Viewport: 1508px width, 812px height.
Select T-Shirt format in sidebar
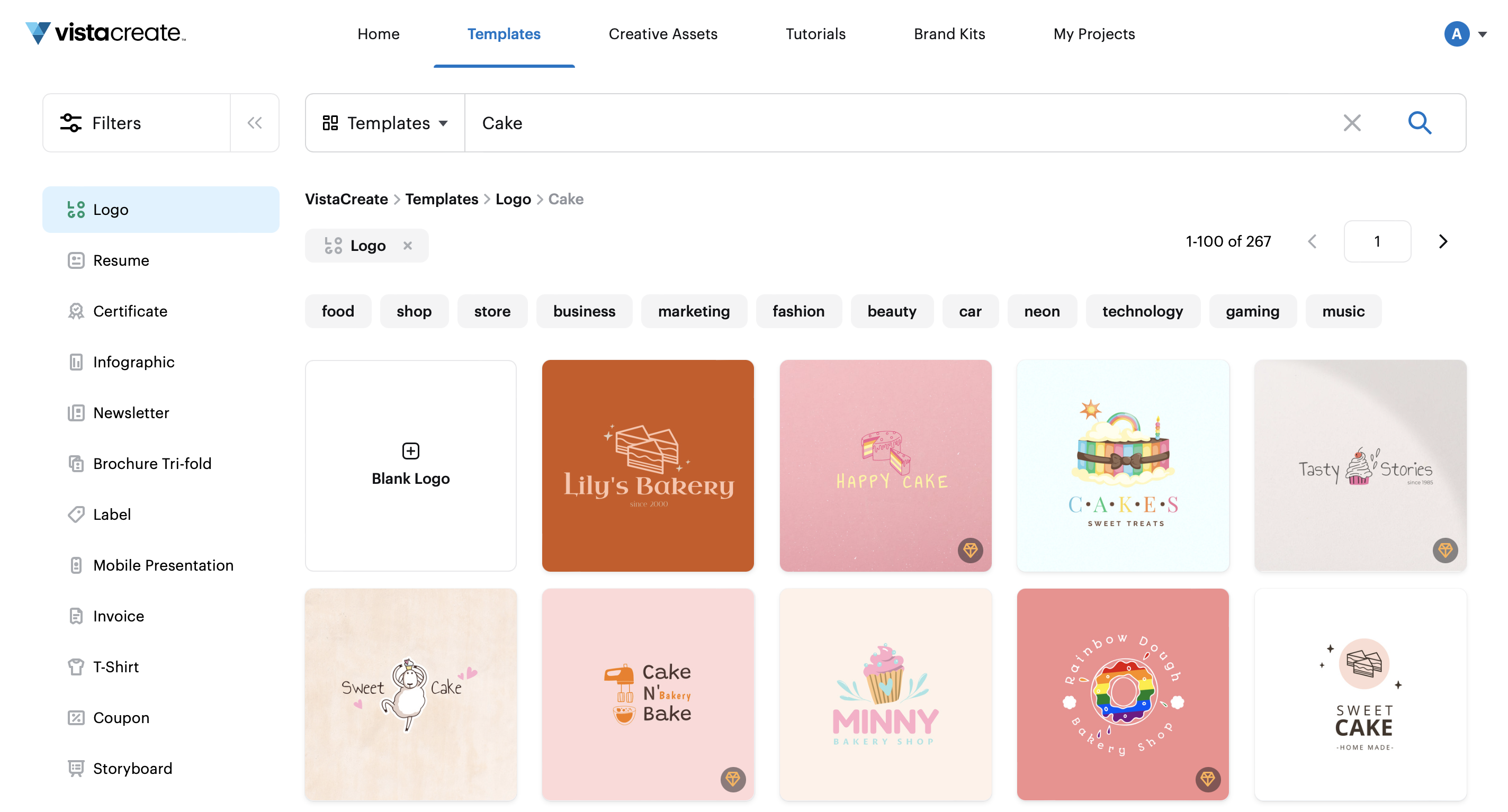click(x=160, y=667)
